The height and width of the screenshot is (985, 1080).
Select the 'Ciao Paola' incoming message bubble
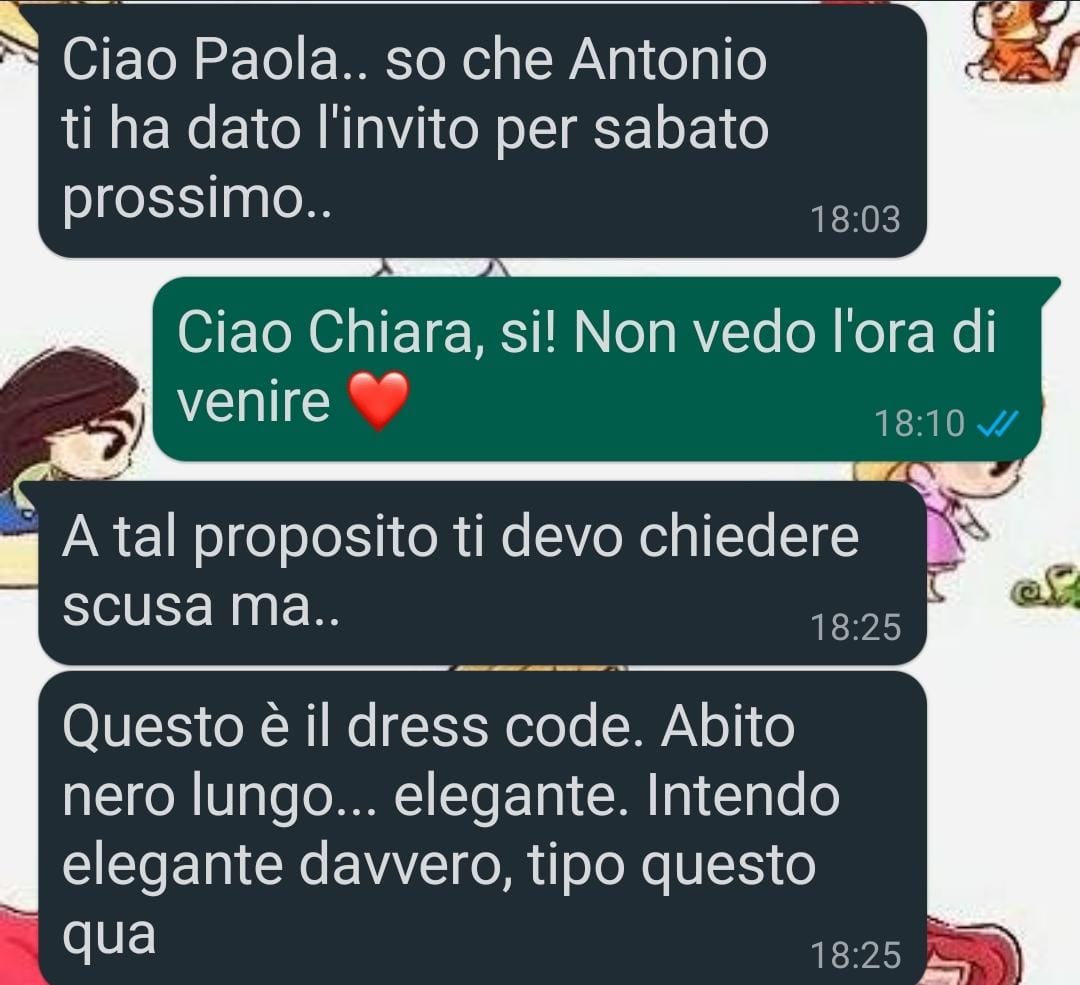pos(482,130)
